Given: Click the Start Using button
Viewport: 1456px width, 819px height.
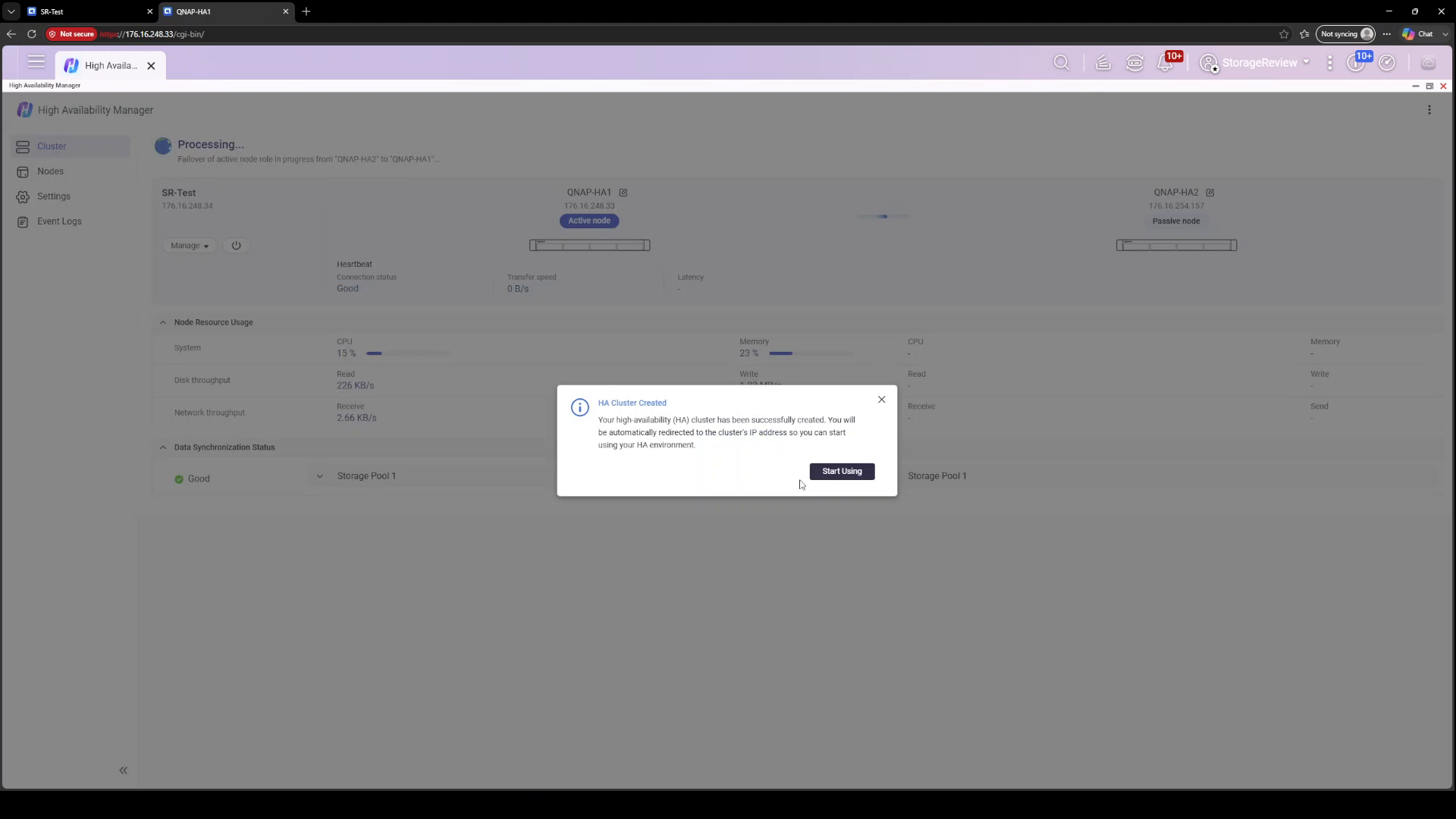Looking at the screenshot, I should (x=842, y=471).
